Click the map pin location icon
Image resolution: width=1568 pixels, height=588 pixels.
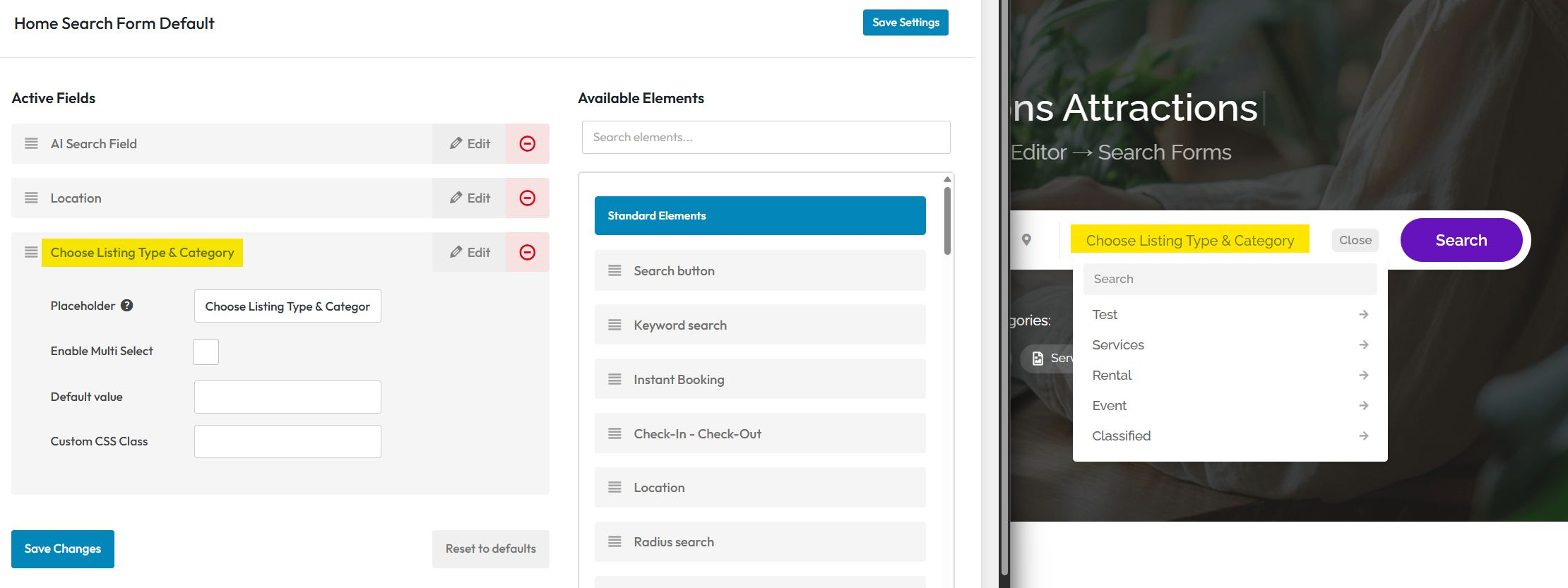[x=1026, y=240]
